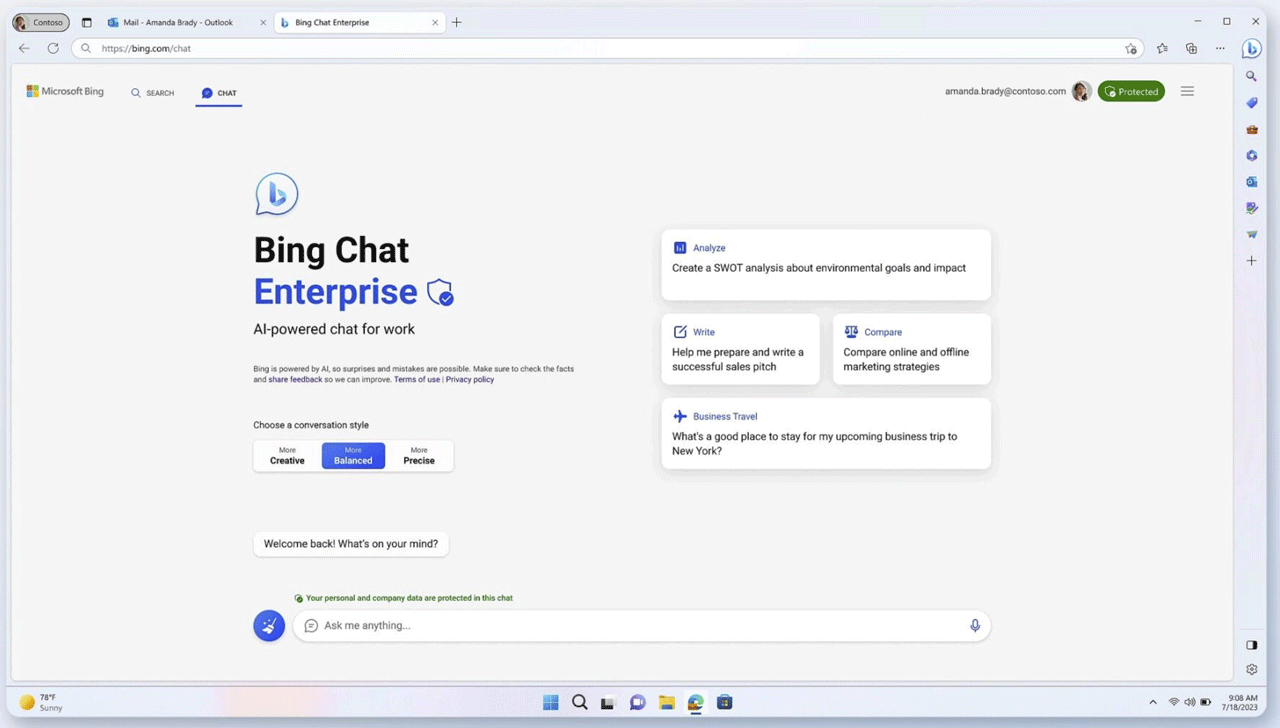Select the More Precise conversation style
This screenshot has width=1280, height=728.
pos(418,455)
